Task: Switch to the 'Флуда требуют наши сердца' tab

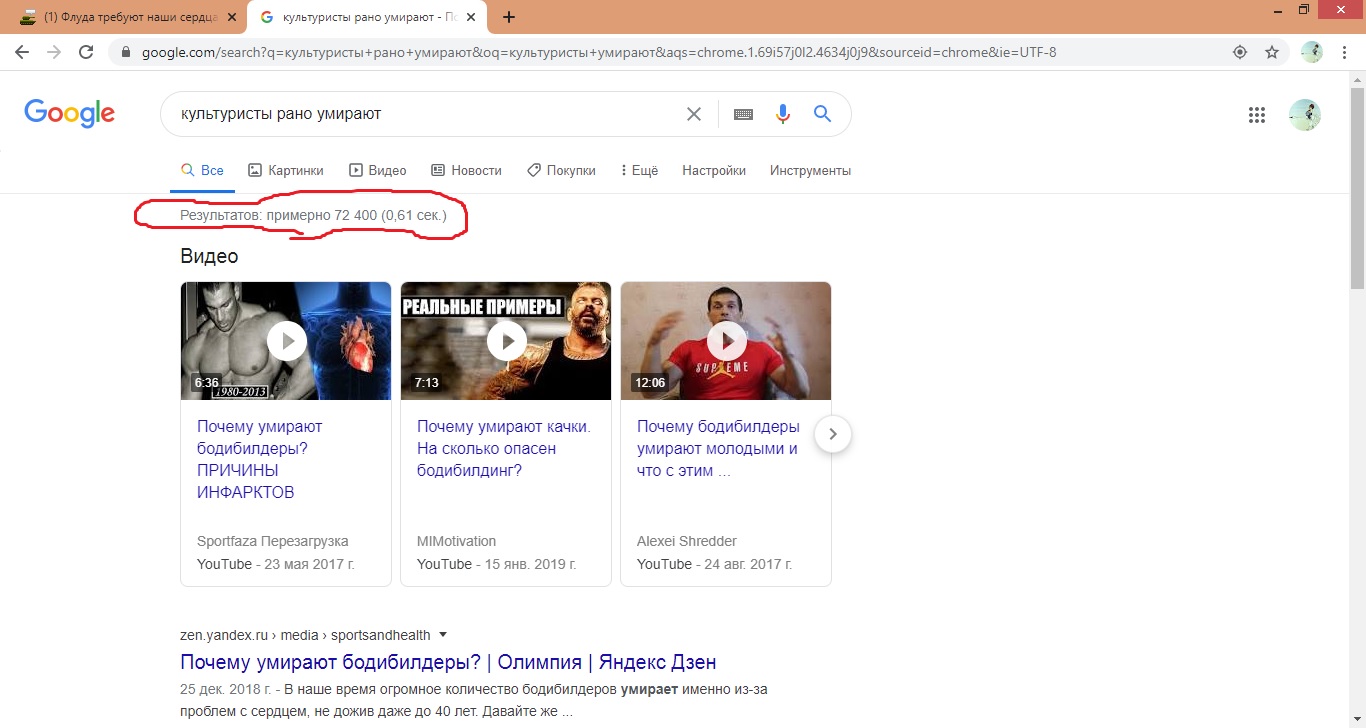Action: pyautogui.click(x=129, y=17)
